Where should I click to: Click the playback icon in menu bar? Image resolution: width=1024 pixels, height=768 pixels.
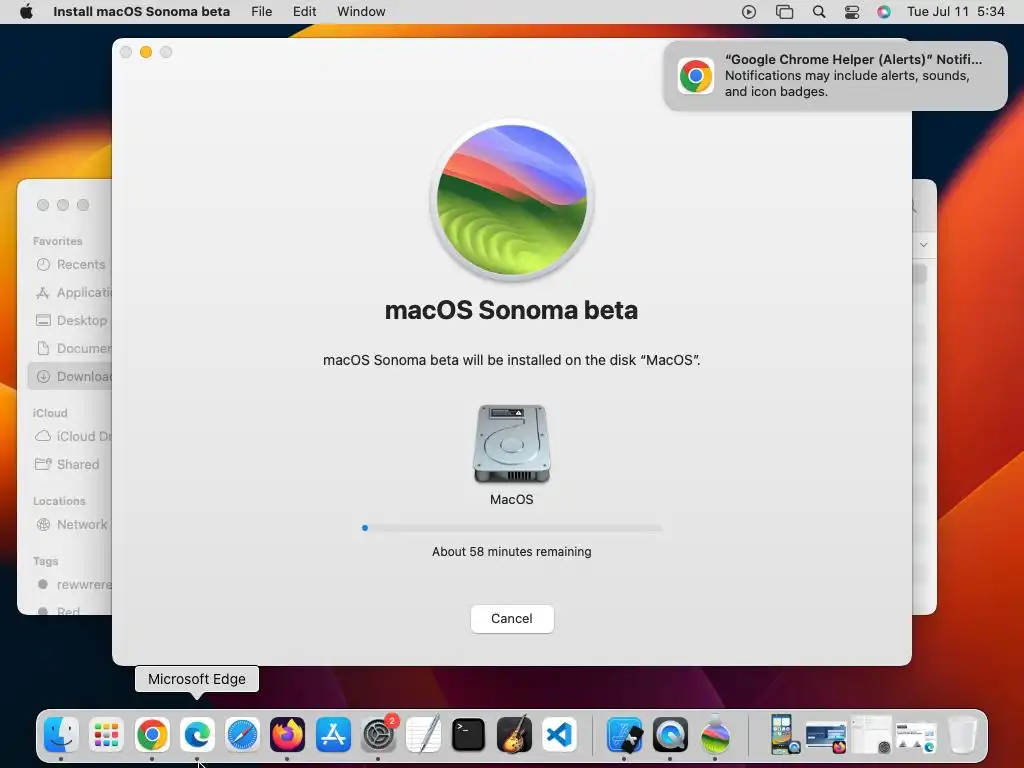(x=749, y=12)
